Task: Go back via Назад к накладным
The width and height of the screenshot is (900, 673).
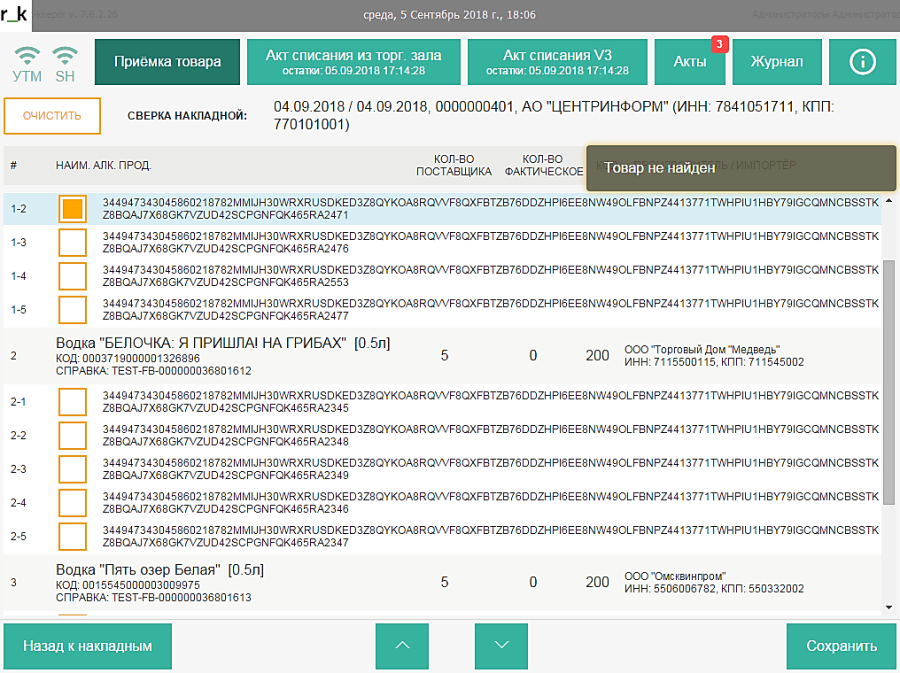Action: point(87,646)
